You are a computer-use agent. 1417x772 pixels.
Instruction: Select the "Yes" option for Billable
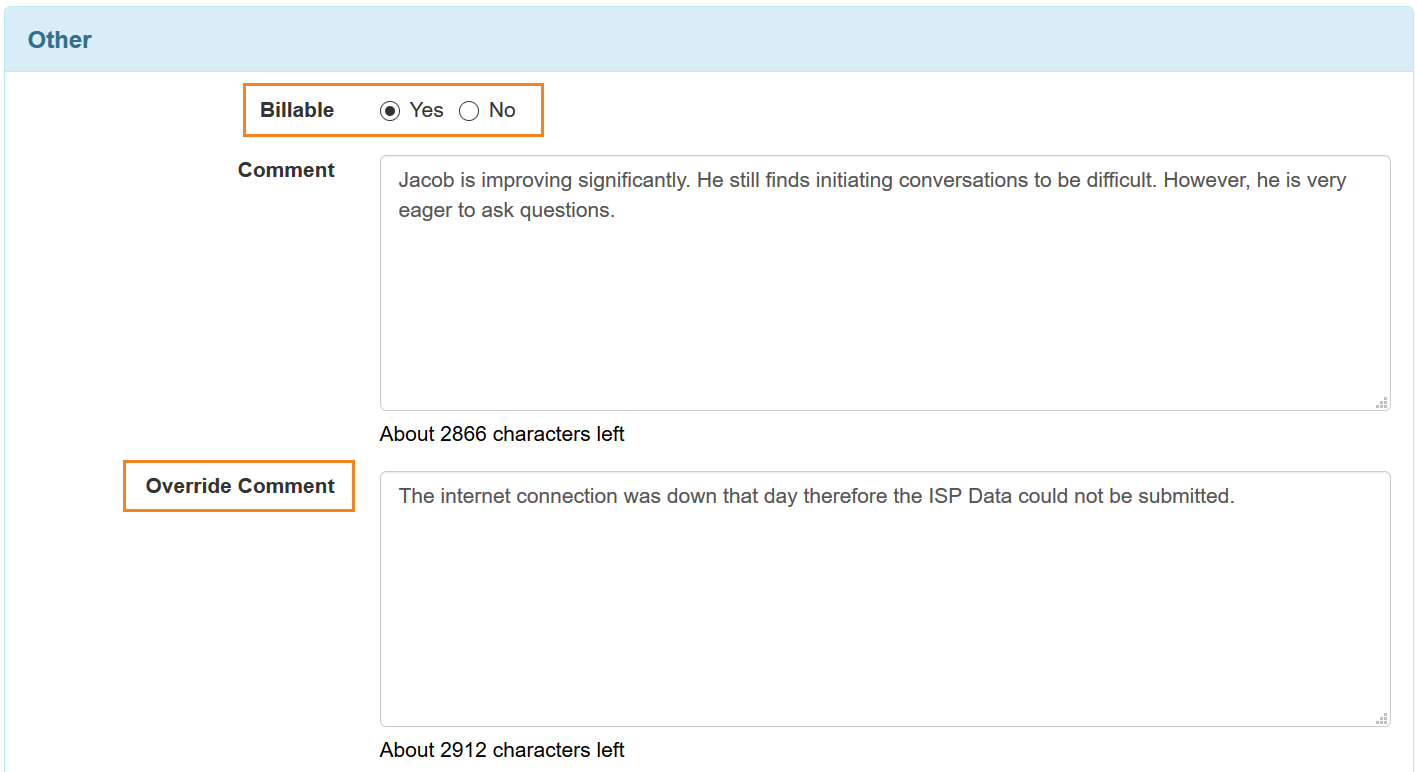coord(387,110)
